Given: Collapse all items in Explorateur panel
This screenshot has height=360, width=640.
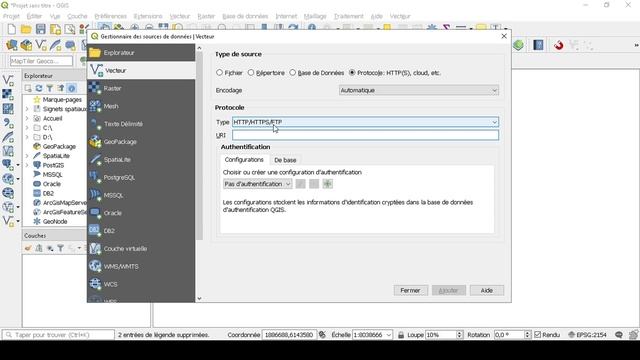Looking at the screenshot, I should [x=61, y=88].
